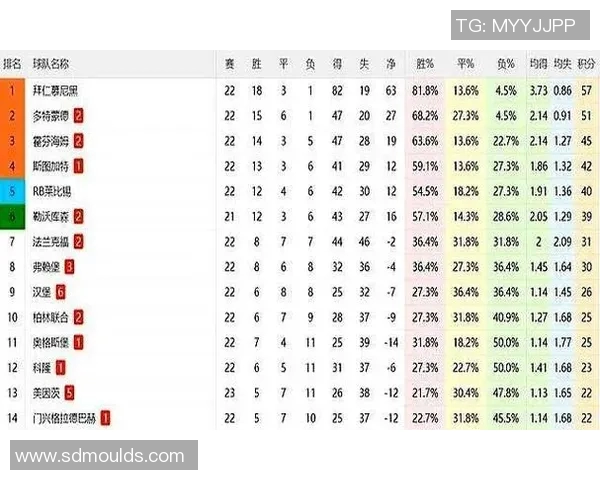
Task: Sort by the 胜% column header
Action: point(424,64)
